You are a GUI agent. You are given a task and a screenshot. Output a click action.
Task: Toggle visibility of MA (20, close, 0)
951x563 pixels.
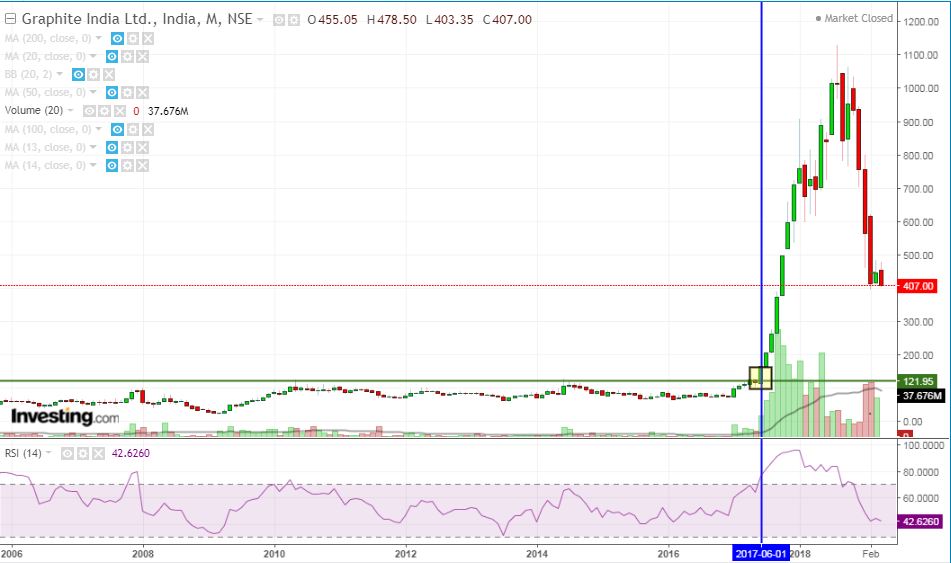pos(112,56)
